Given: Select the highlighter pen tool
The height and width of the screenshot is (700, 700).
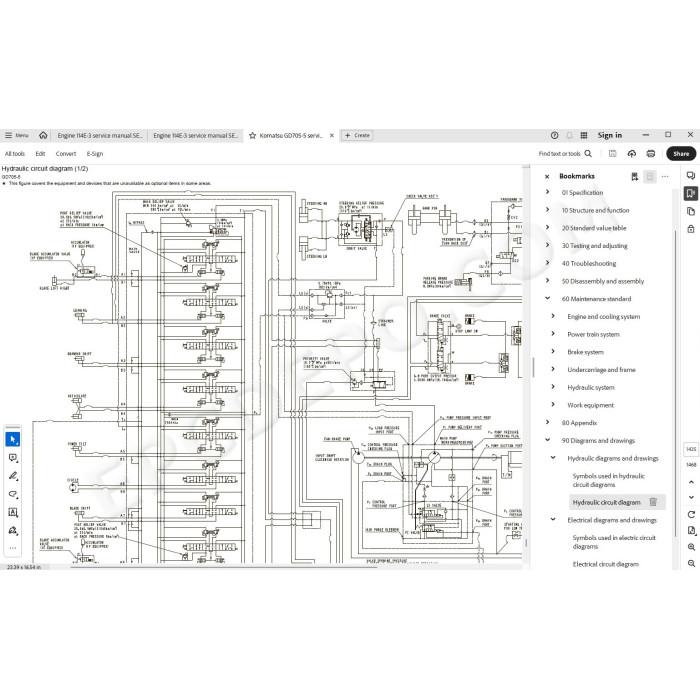Looking at the screenshot, I should (x=12, y=476).
